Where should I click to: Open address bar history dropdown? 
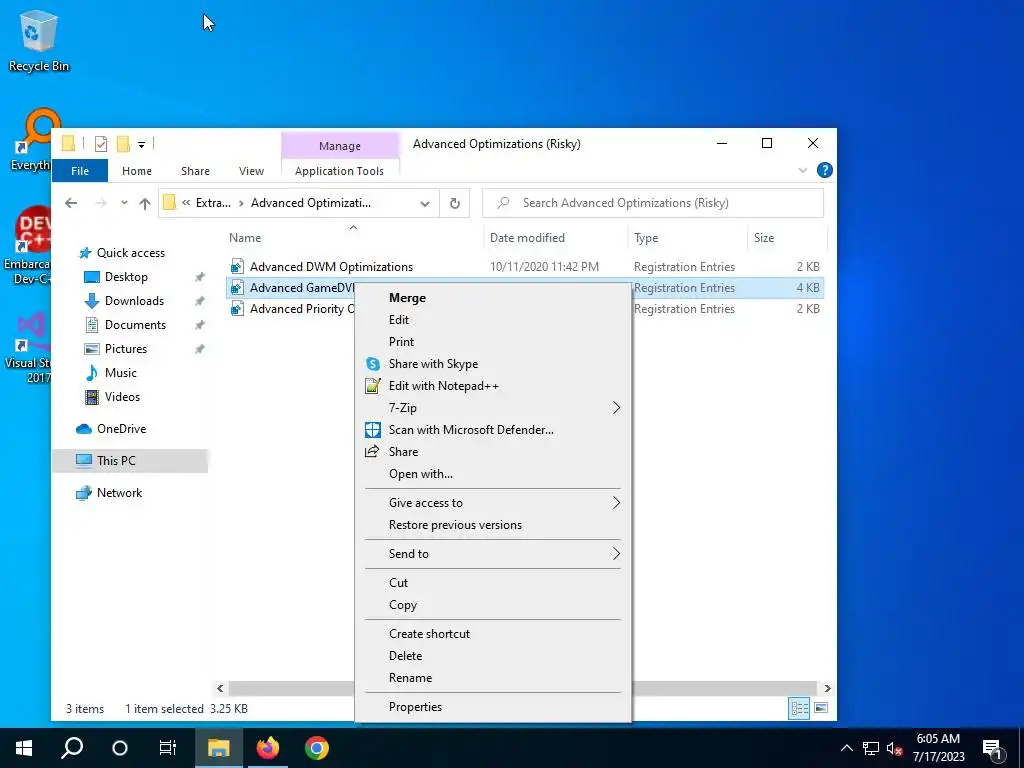coord(424,203)
